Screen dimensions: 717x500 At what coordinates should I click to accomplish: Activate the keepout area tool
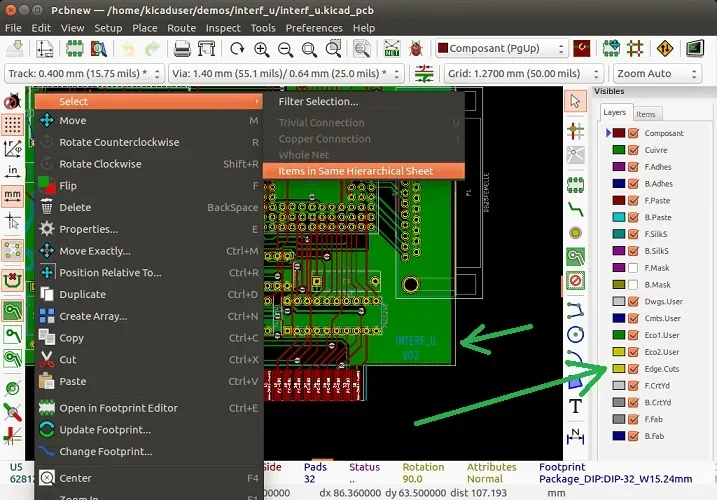pos(576,281)
